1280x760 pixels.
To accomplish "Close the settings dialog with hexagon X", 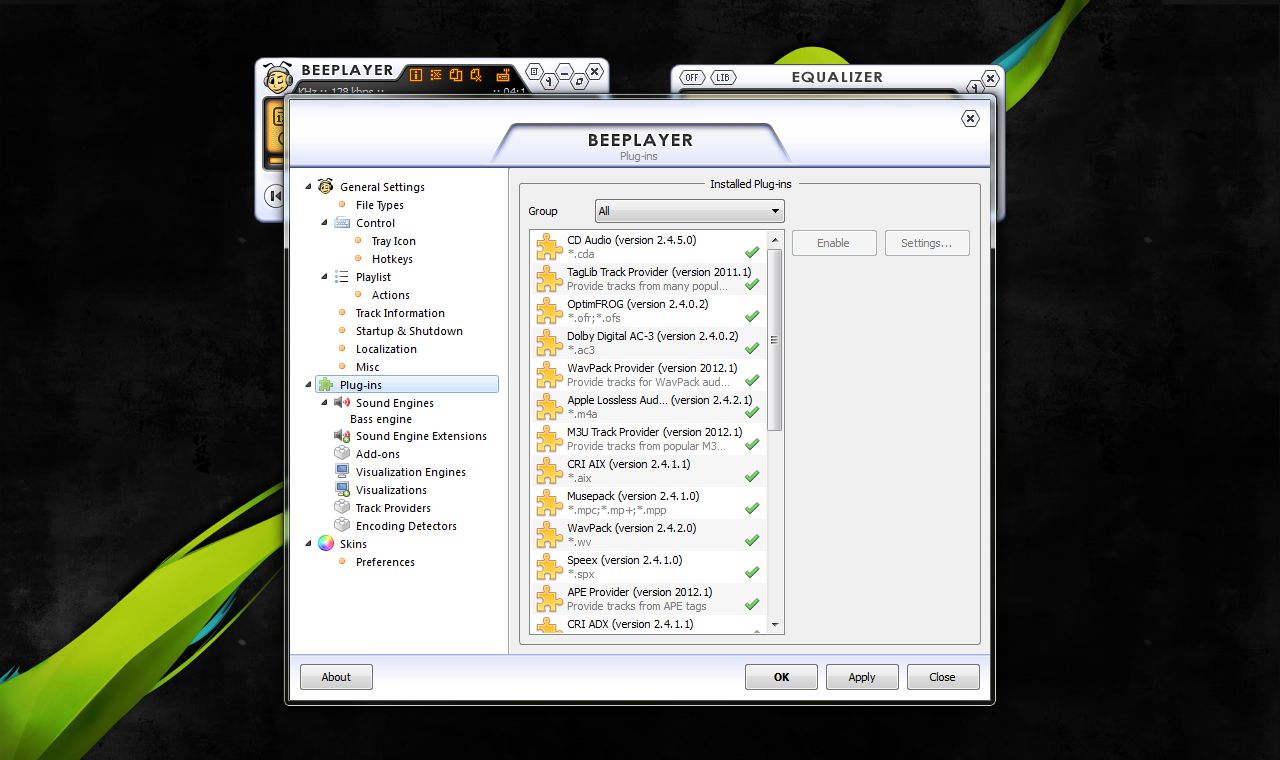I will [970, 119].
